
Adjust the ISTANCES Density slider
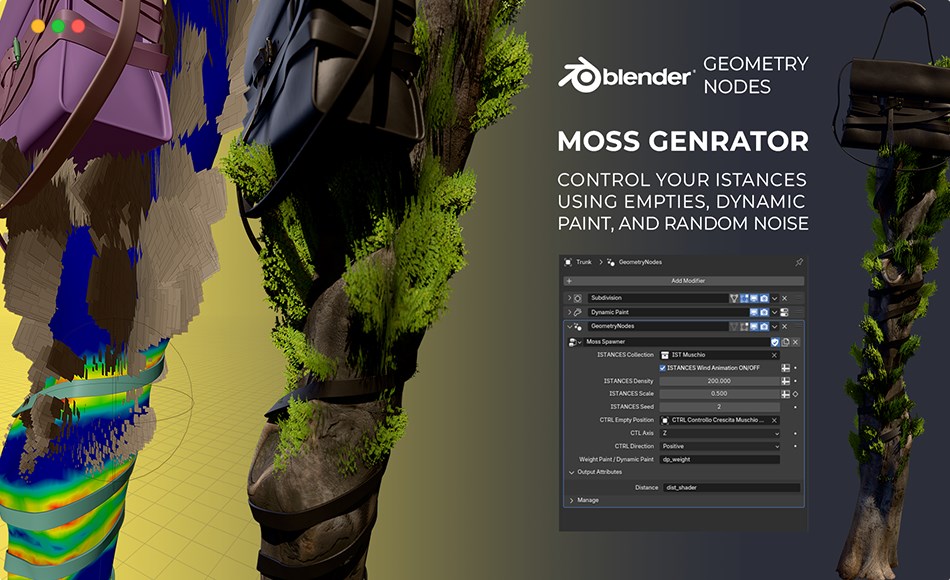[720, 381]
